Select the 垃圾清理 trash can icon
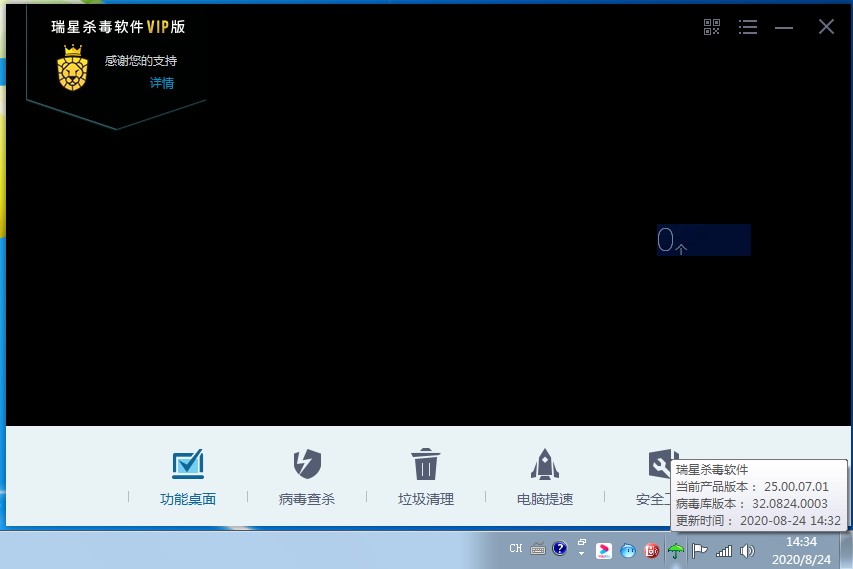 click(x=425, y=464)
